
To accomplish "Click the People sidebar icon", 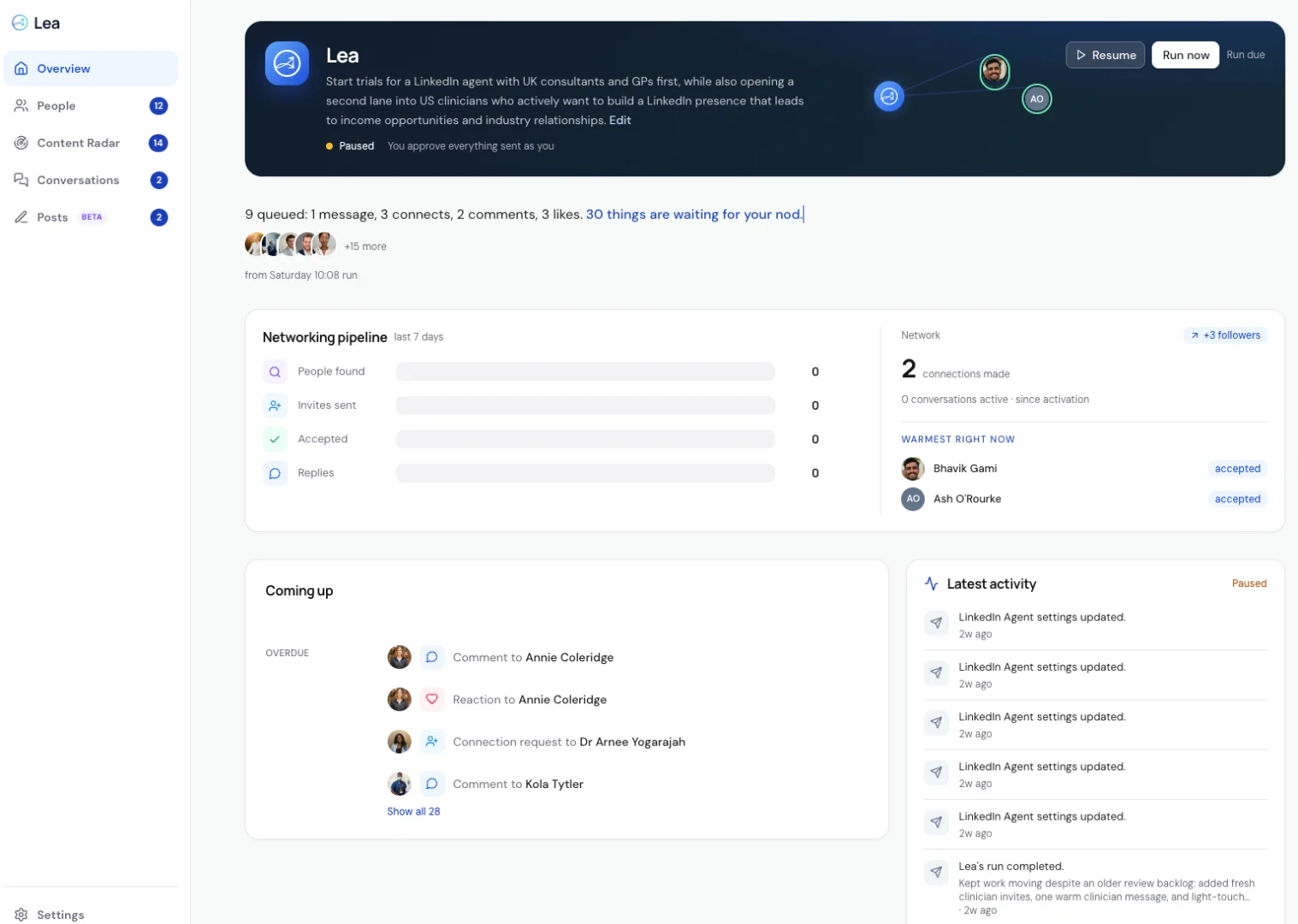I will coord(21,105).
